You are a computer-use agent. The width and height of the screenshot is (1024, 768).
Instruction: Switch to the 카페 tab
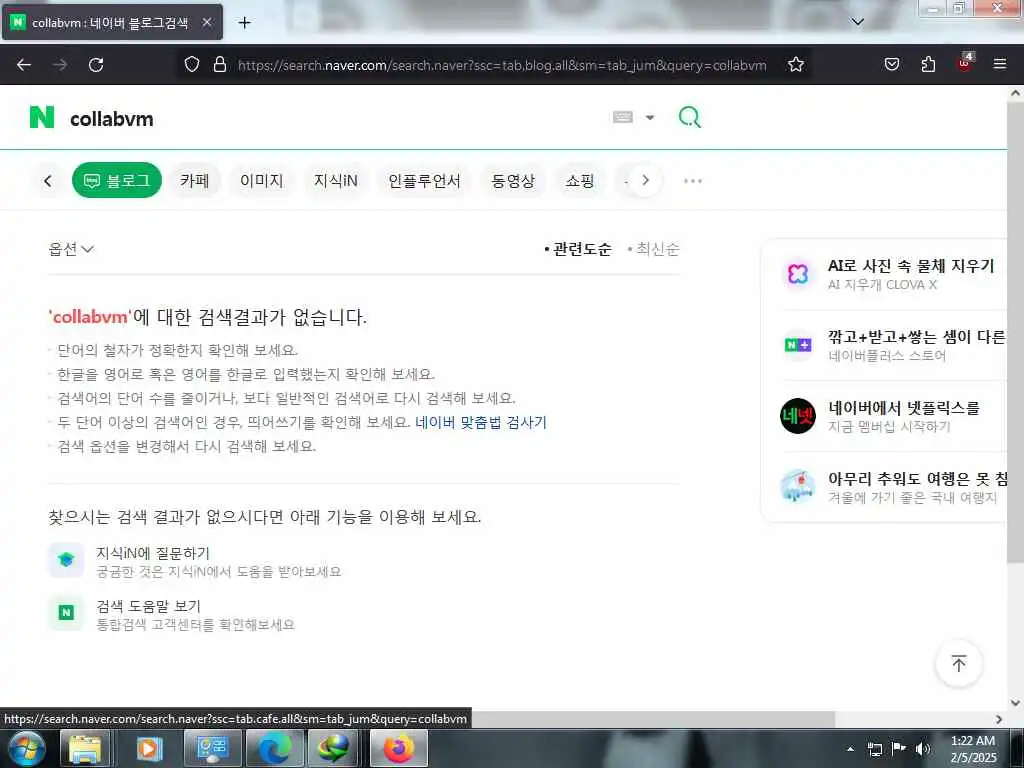pyautogui.click(x=195, y=180)
